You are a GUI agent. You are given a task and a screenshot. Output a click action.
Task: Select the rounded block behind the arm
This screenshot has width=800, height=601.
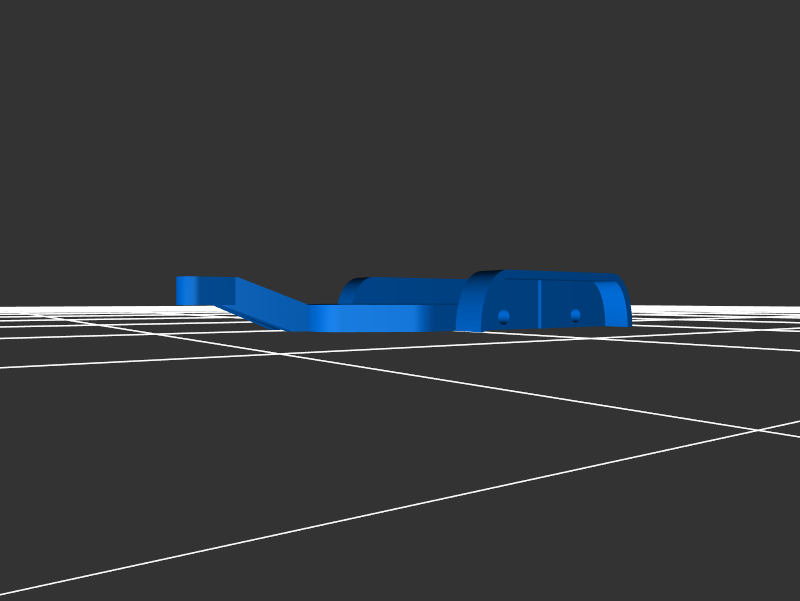pyautogui.click(x=400, y=290)
